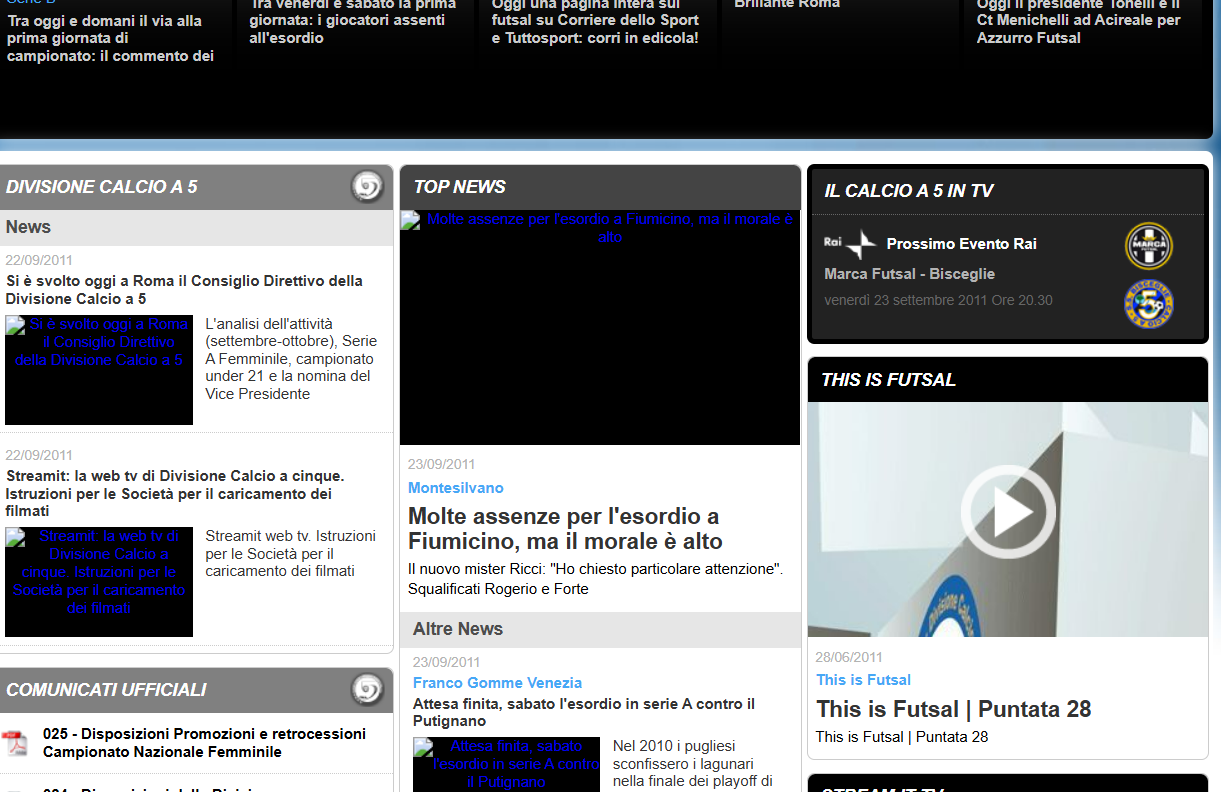Open Consiglio Direttivo article thumbnail
Screen dimensions: 1221x792
tap(99, 370)
